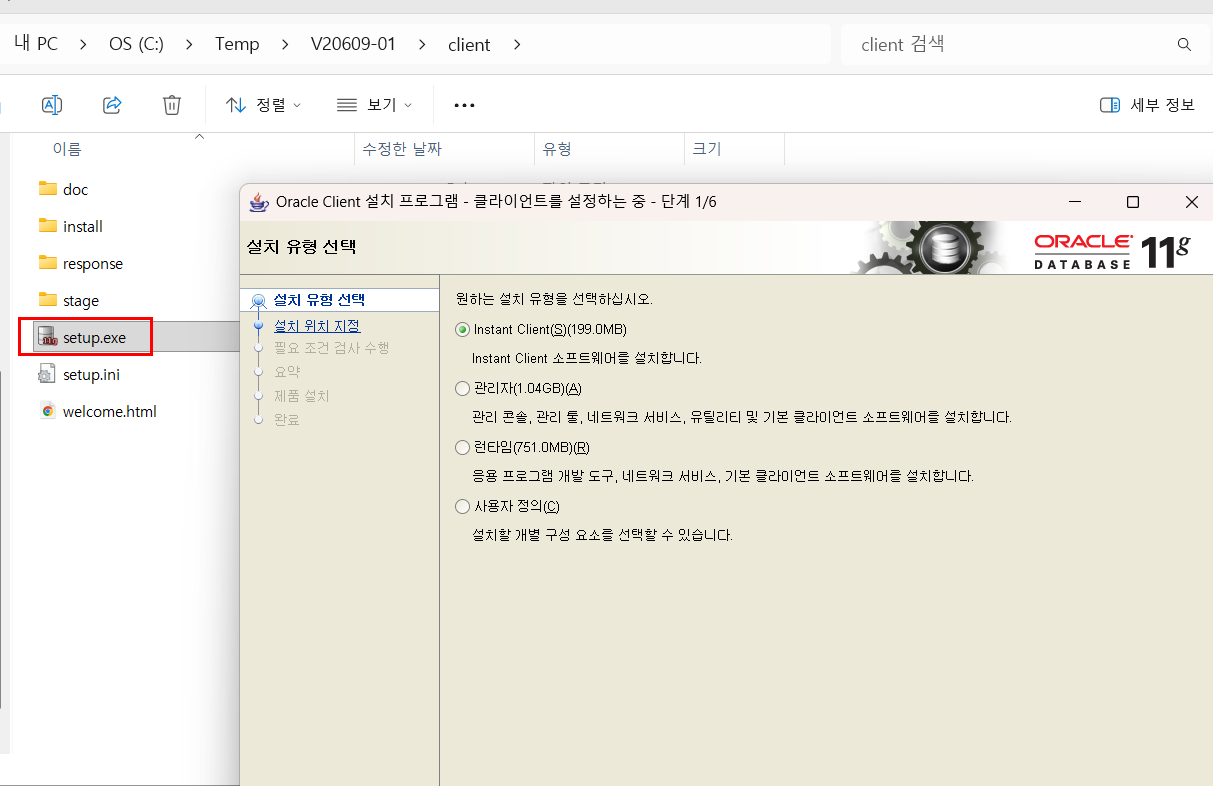The height and width of the screenshot is (786, 1213).
Task: Select the setup.exe file name
Action: pyautogui.click(x=94, y=338)
